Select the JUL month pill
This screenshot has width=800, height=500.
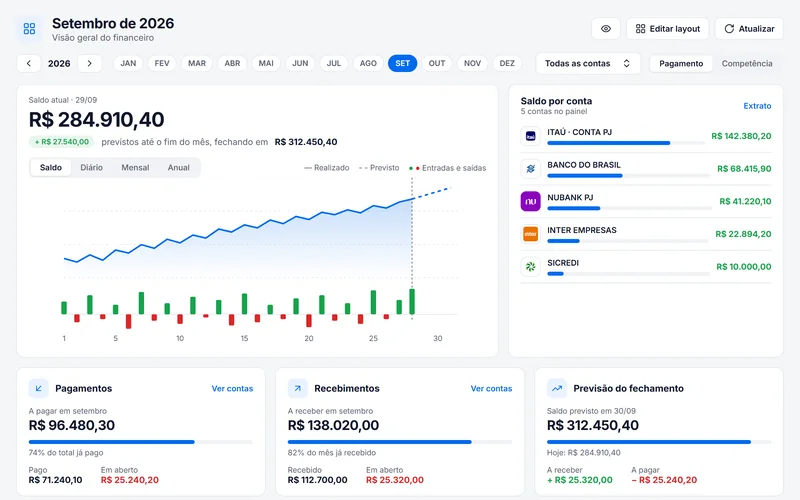point(334,63)
